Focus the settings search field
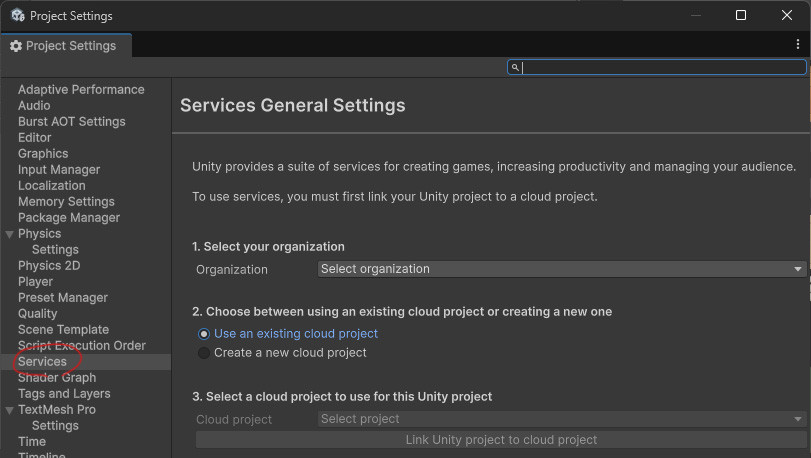This screenshot has width=811, height=458. [x=662, y=68]
